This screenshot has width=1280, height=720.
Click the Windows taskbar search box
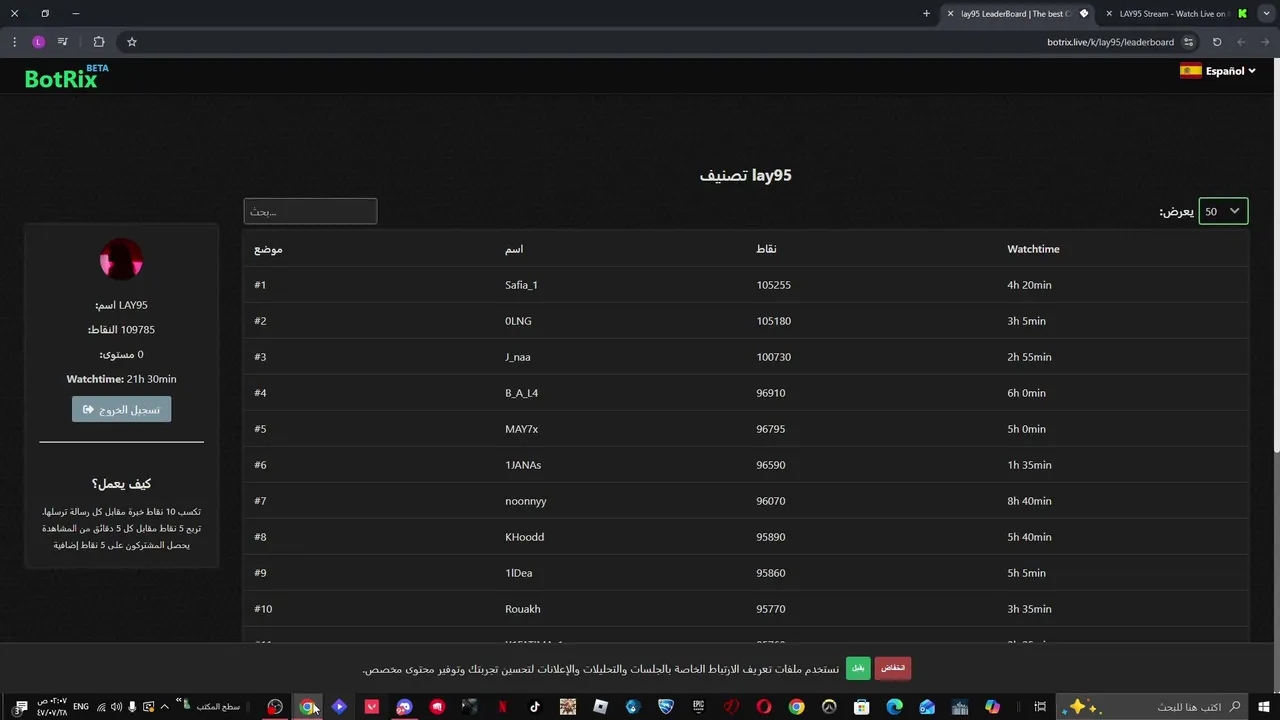click(x=1154, y=707)
